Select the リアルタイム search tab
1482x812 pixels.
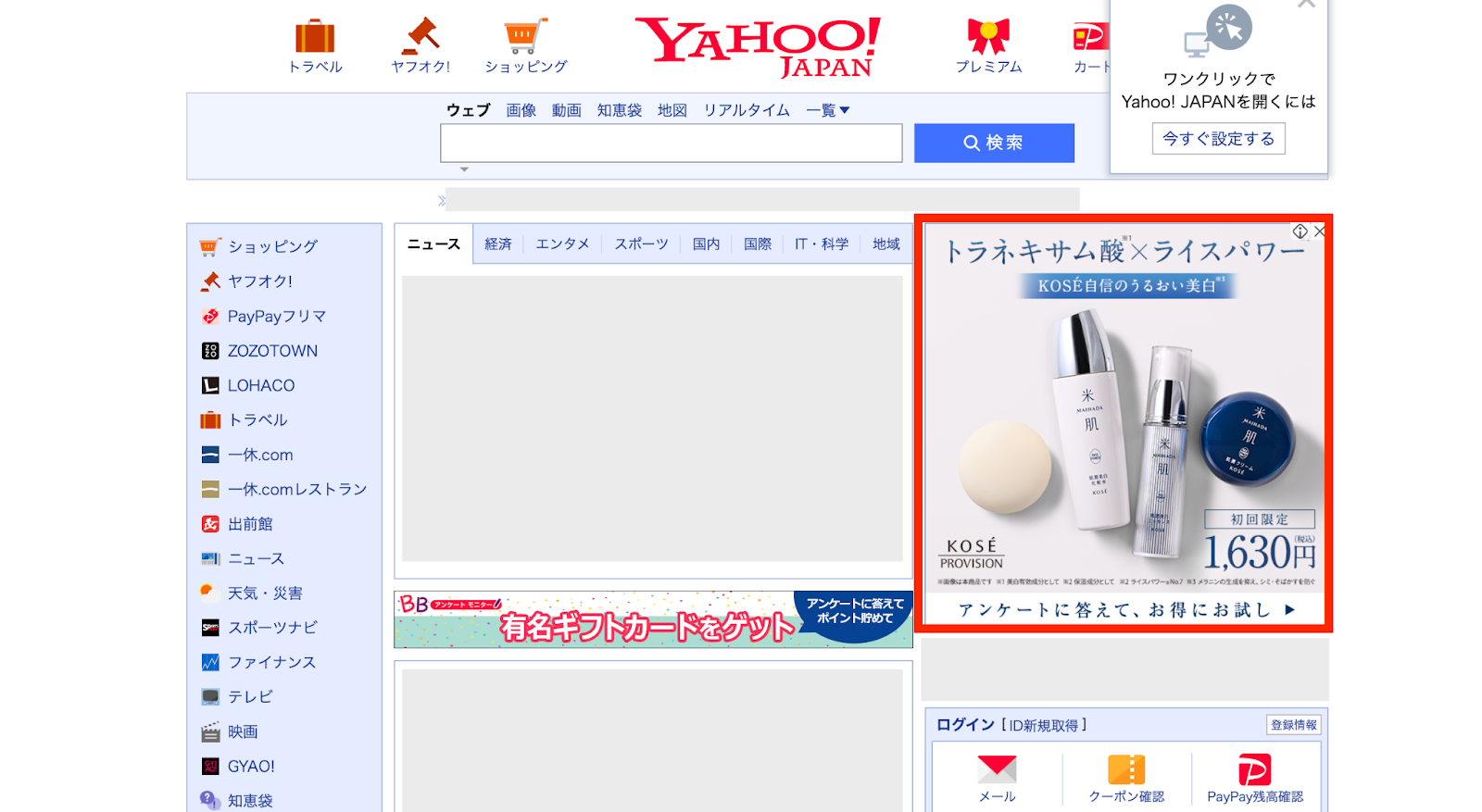[747, 110]
